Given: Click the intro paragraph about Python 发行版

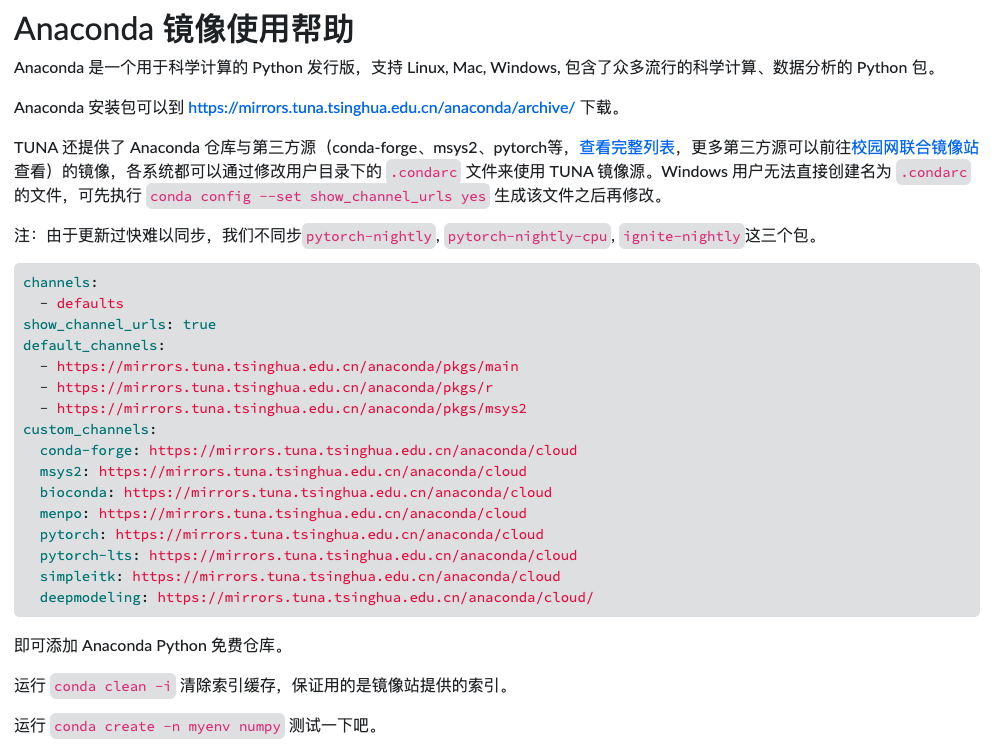Looking at the screenshot, I should 478,68.
